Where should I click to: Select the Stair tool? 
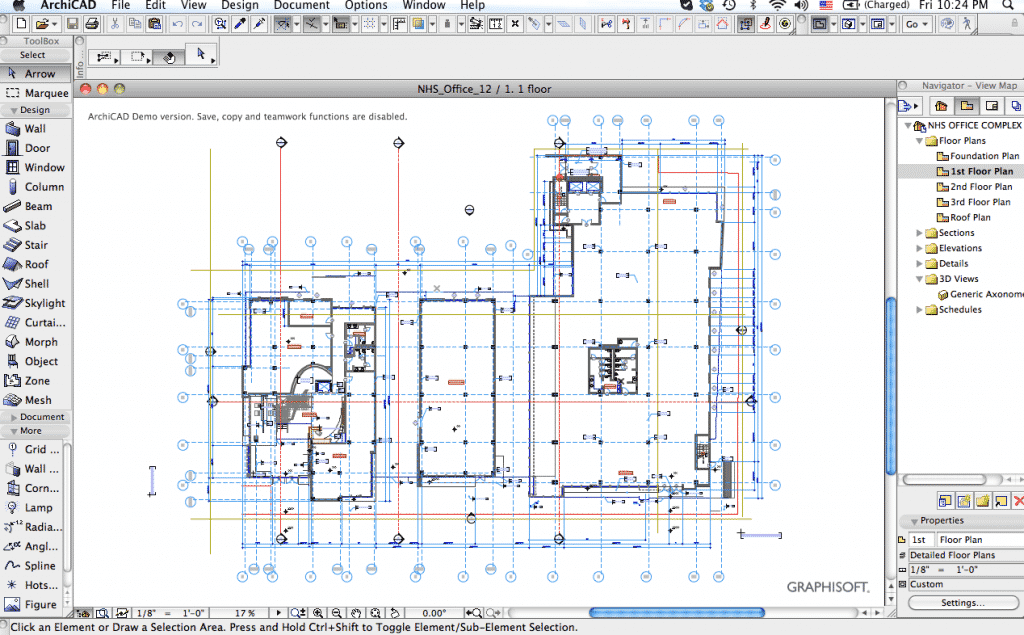(35, 245)
